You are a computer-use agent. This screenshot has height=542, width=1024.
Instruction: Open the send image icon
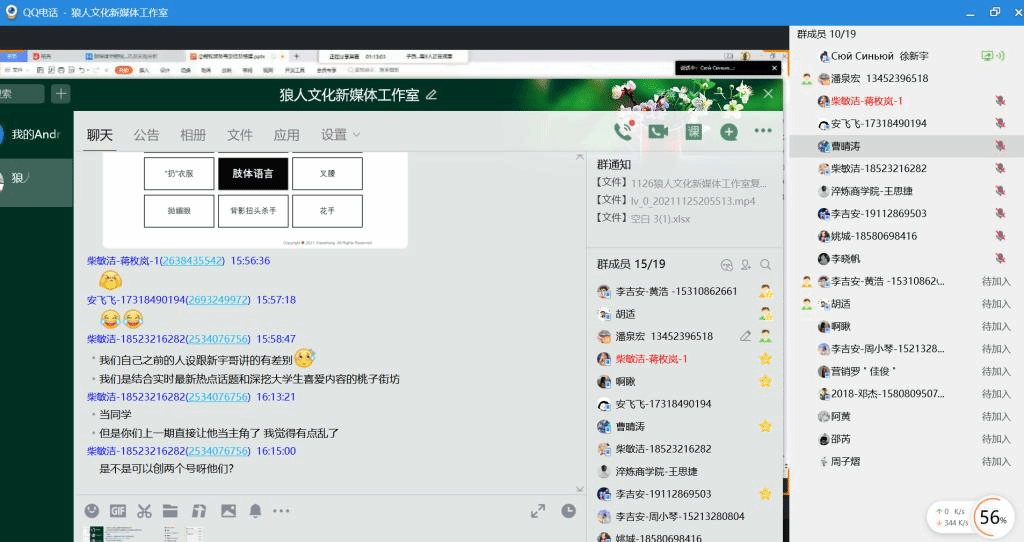(228, 511)
